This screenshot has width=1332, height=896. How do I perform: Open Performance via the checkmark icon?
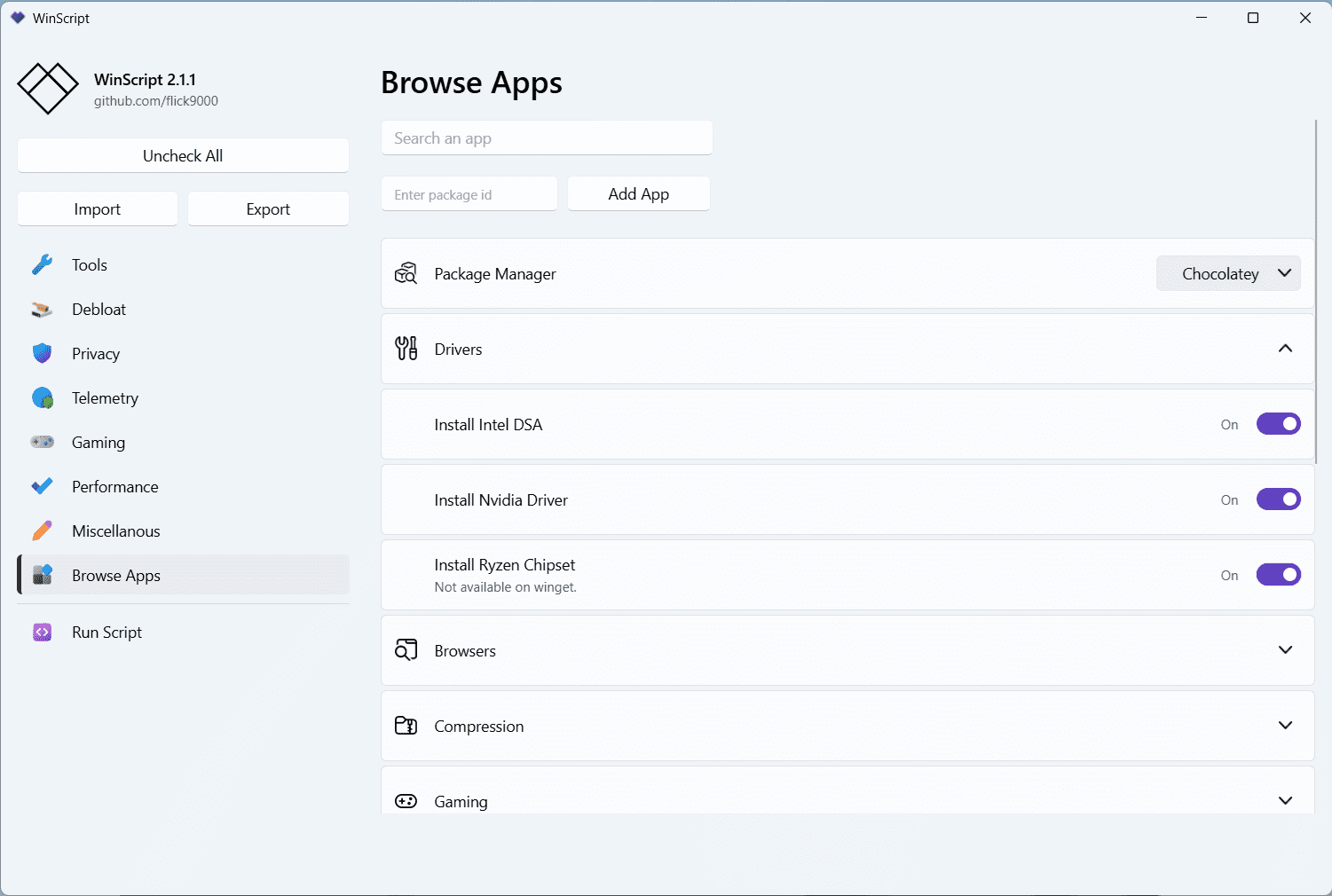[42, 487]
